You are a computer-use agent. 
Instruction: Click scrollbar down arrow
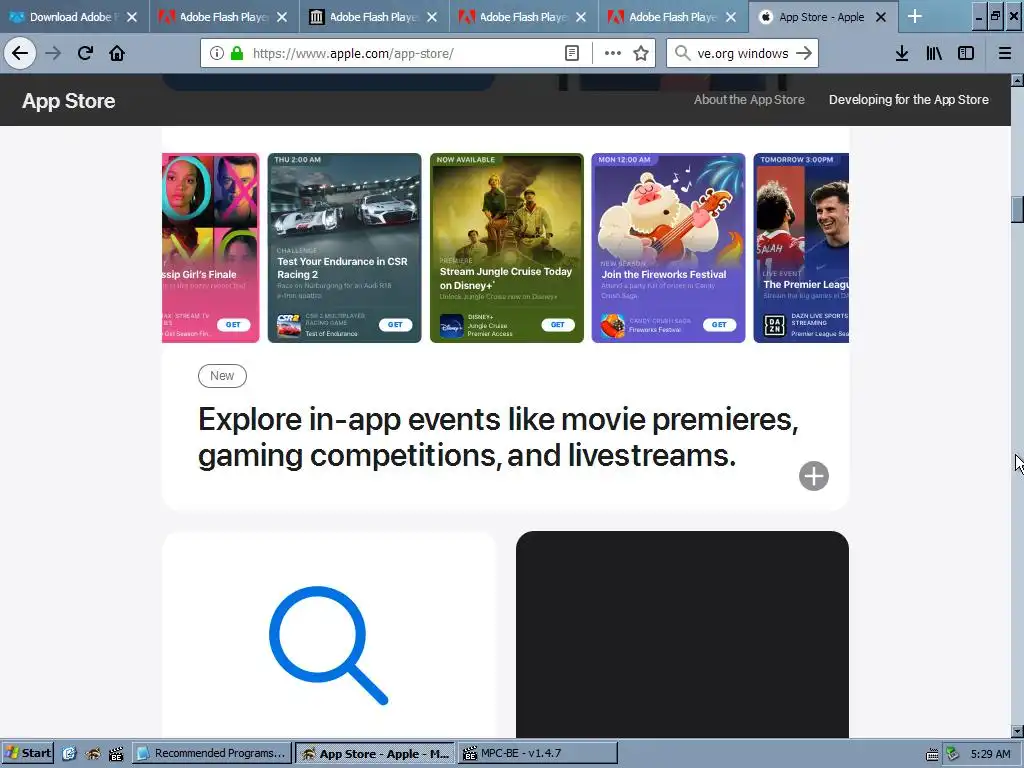pyautogui.click(x=1017, y=731)
